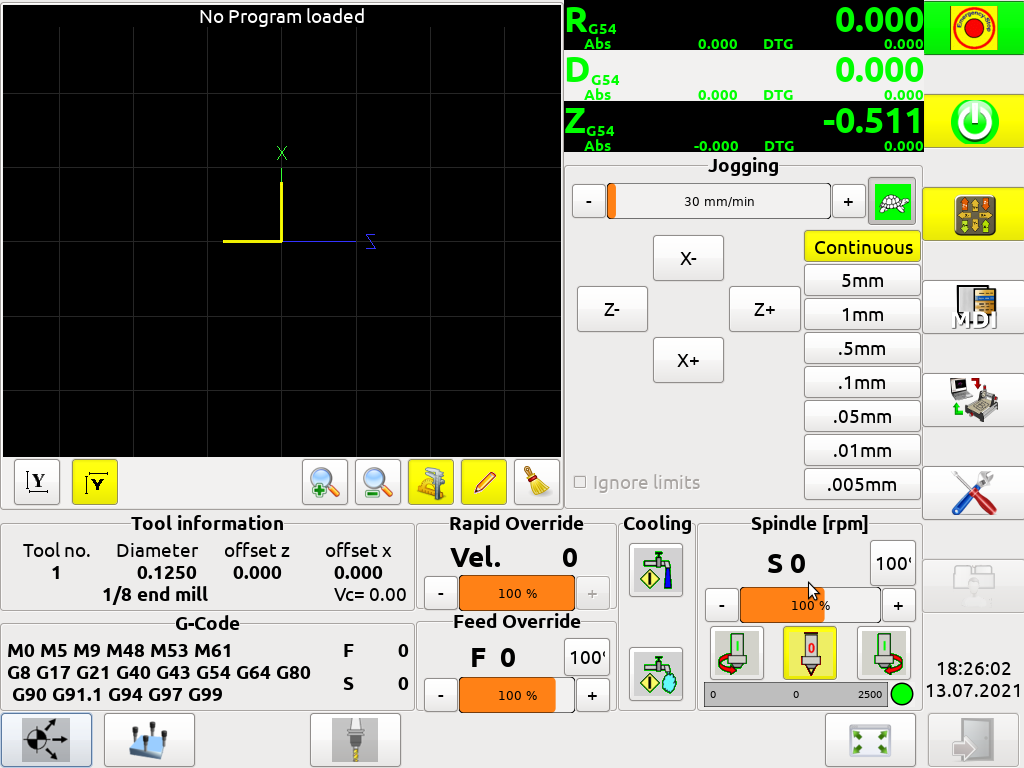
Task: Select manual jog mode with the joypad icon
Action: [973, 213]
